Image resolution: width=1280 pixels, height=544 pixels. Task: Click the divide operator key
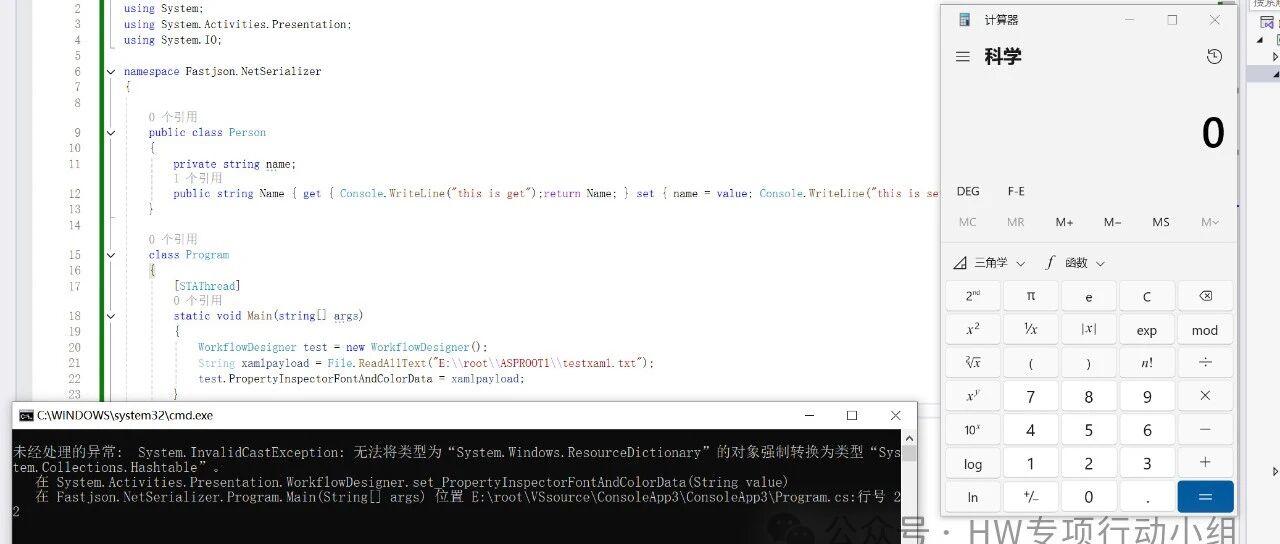click(1205, 363)
